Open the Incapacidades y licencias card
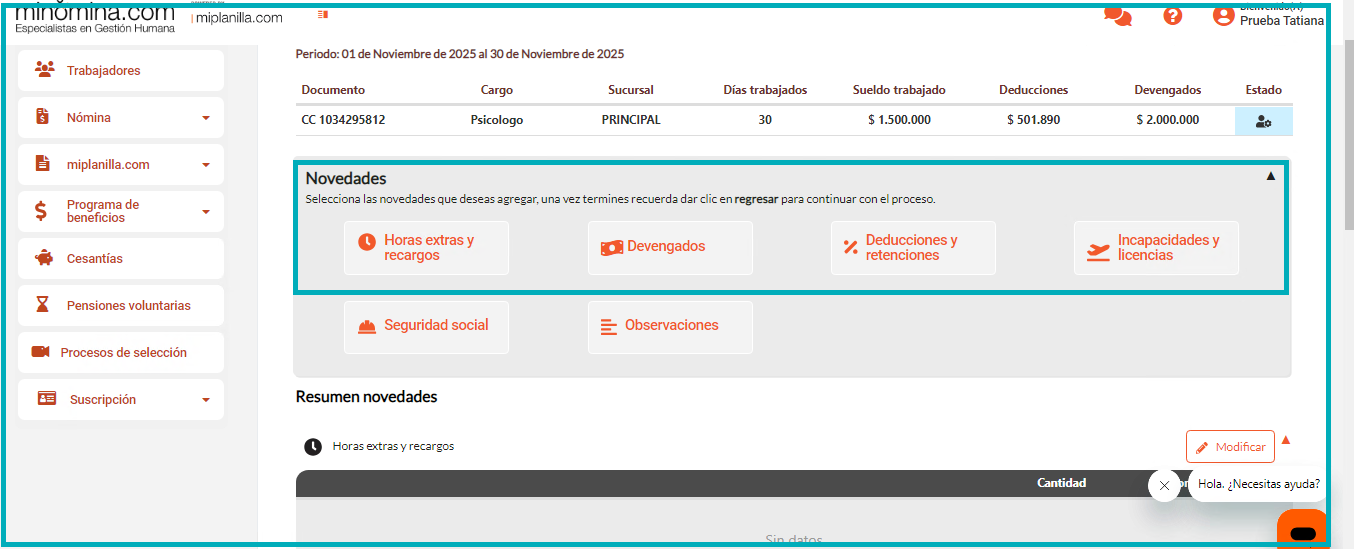This screenshot has width=1354, height=549. [x=1156, y=248]
